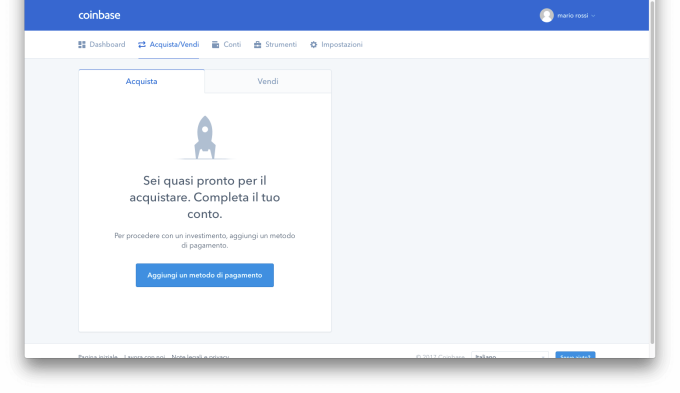Click the coinbase logo
This screenshot has height=393, width=680.
pos(99,15)
